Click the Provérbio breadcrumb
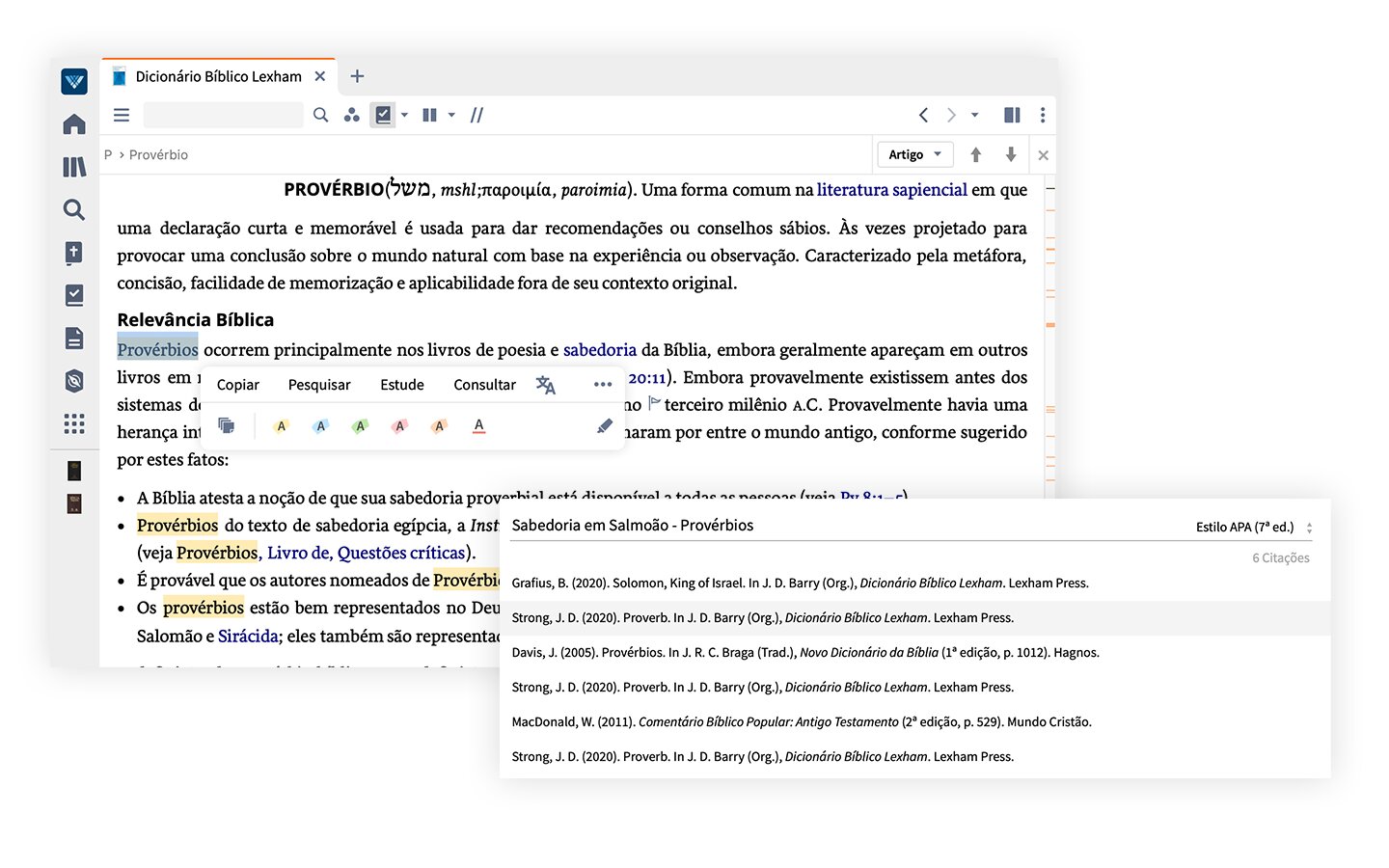 [158, 154]
